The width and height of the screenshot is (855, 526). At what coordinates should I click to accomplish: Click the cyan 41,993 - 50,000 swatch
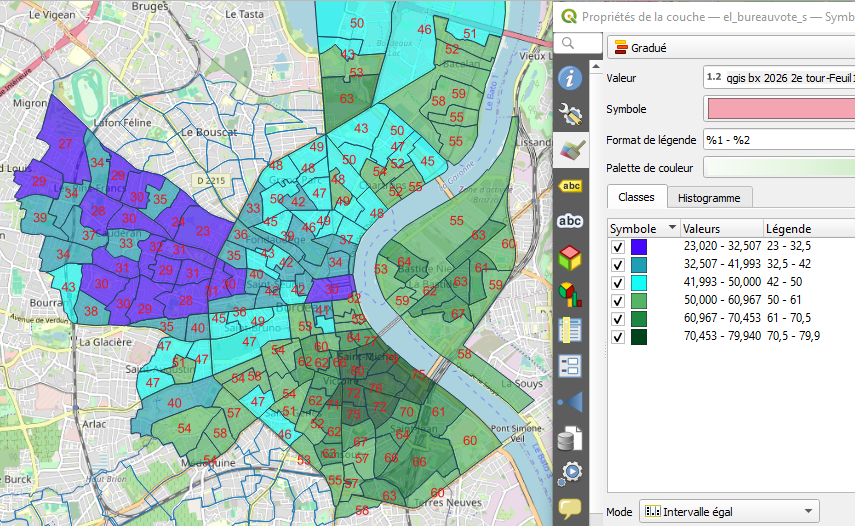[x=639, y=283]
